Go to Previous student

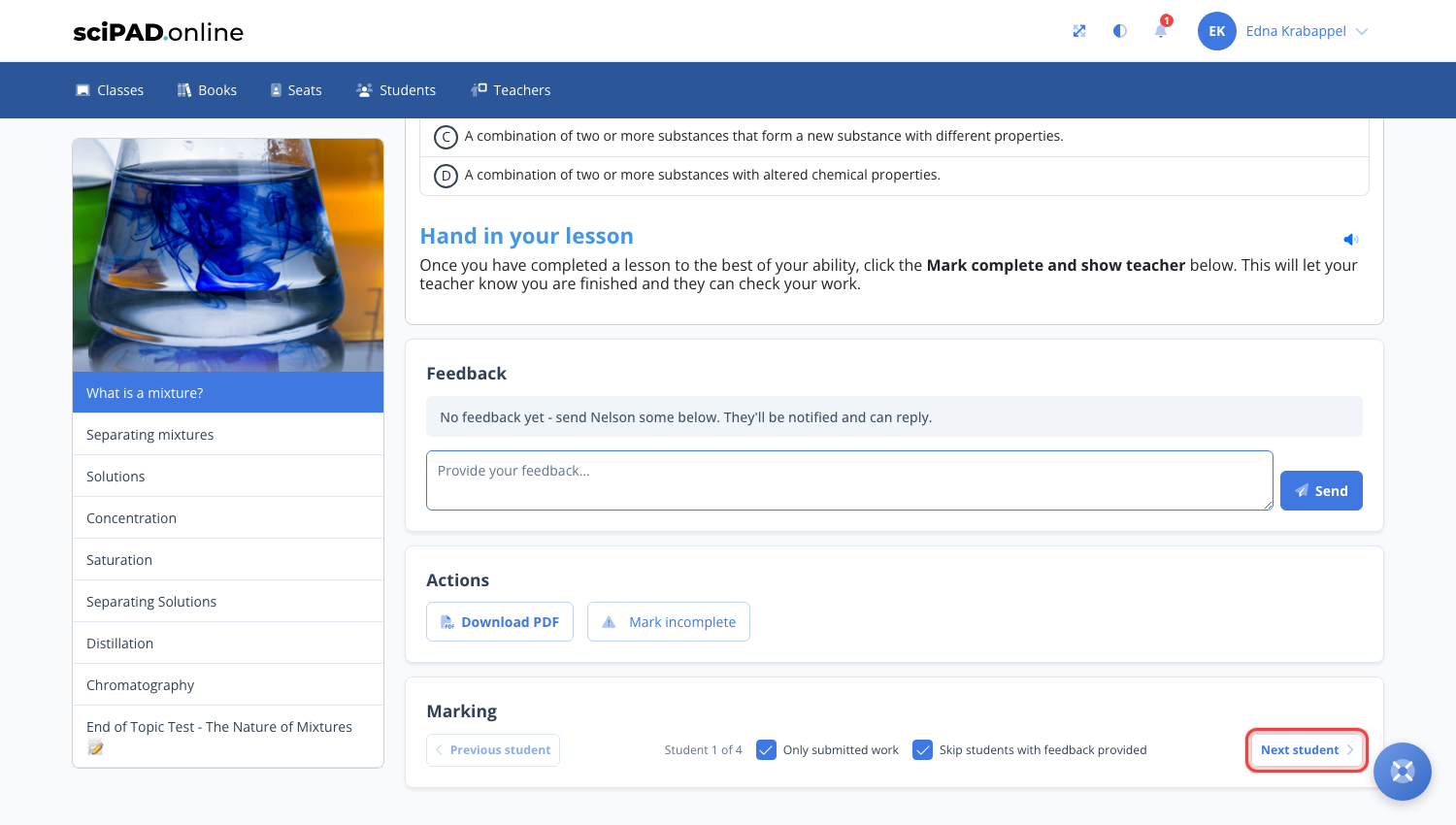493,750
